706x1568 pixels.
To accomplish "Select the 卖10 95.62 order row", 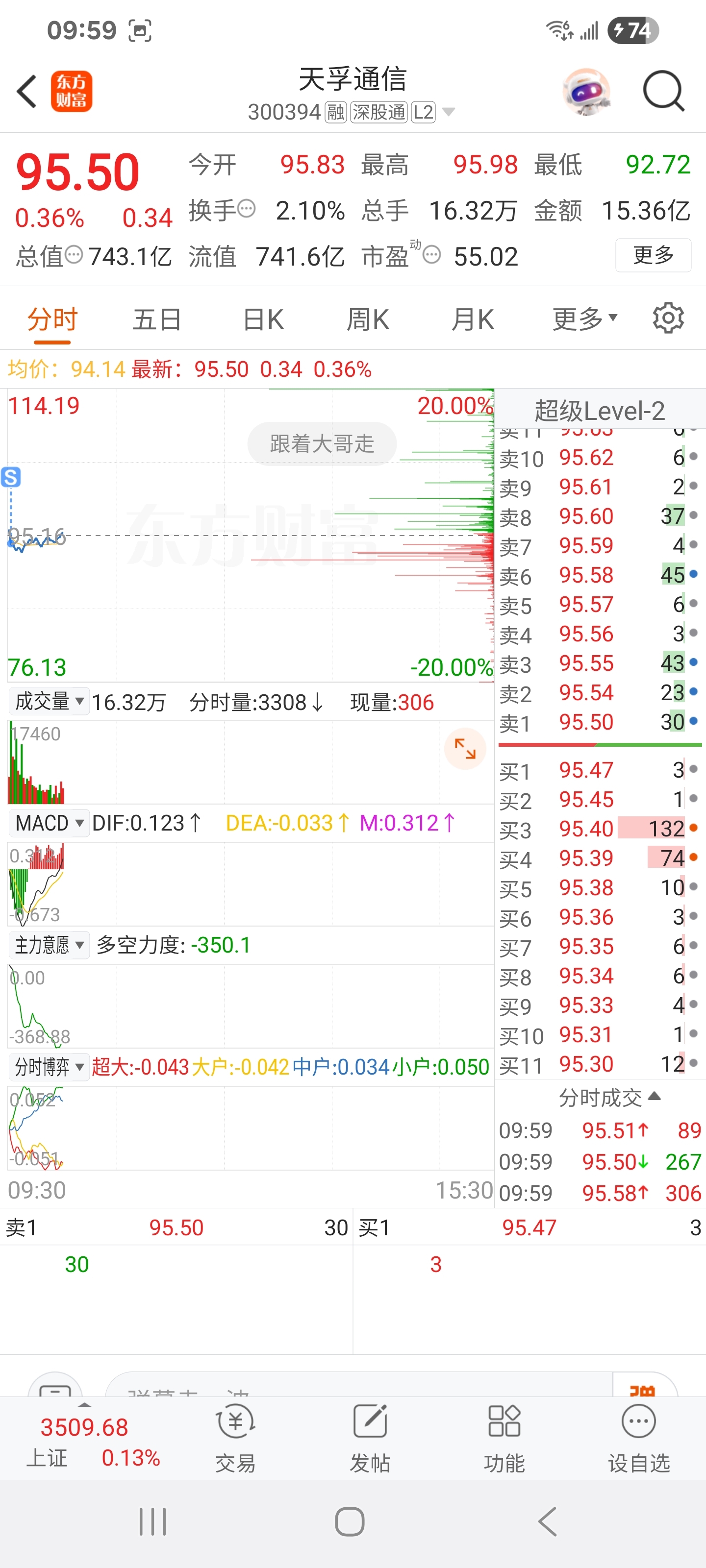I will click(x=600, y=457).
